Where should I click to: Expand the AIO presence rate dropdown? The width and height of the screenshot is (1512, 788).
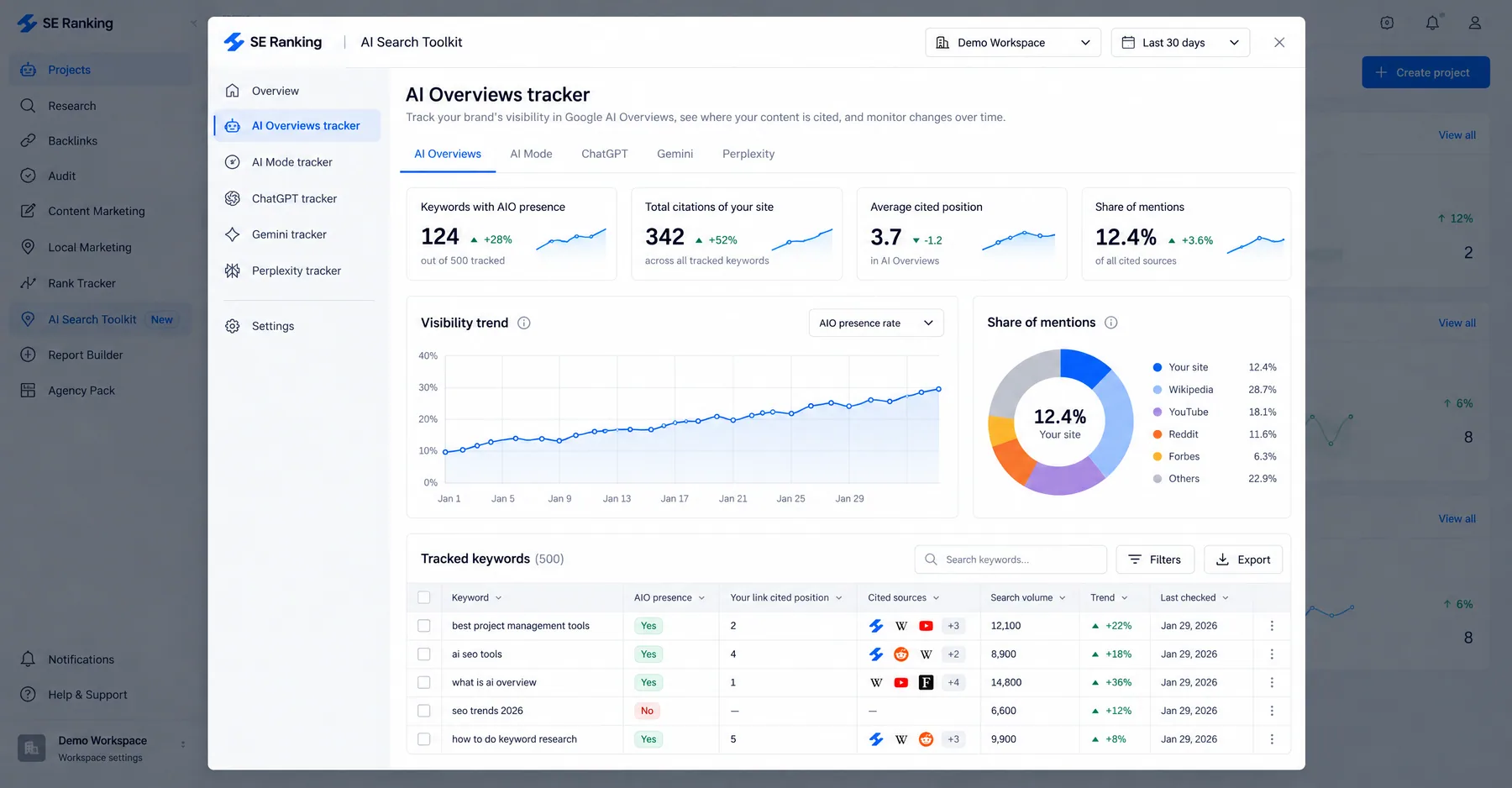[x=876, y=323]
